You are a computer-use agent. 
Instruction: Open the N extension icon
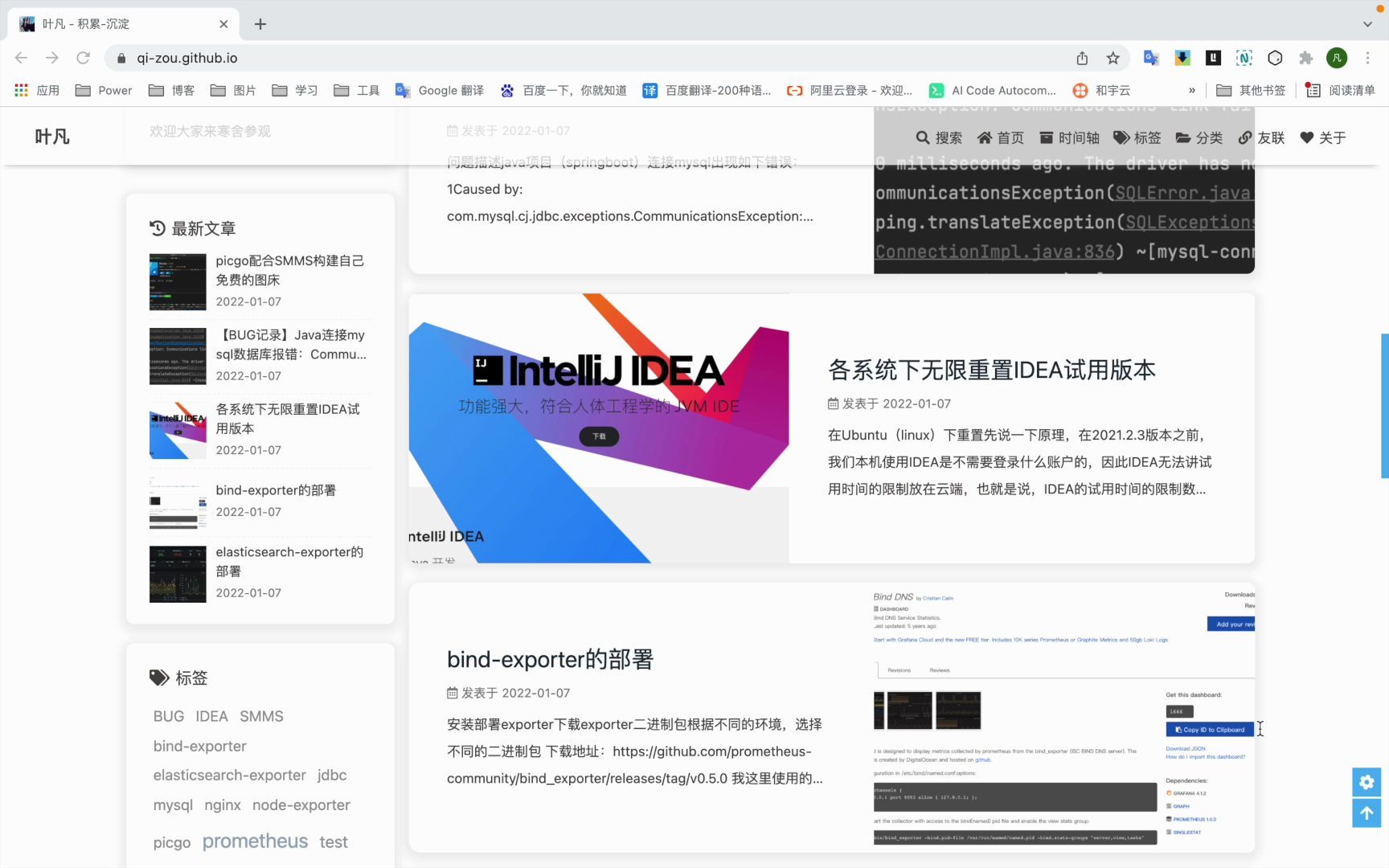pos(1244,58)
